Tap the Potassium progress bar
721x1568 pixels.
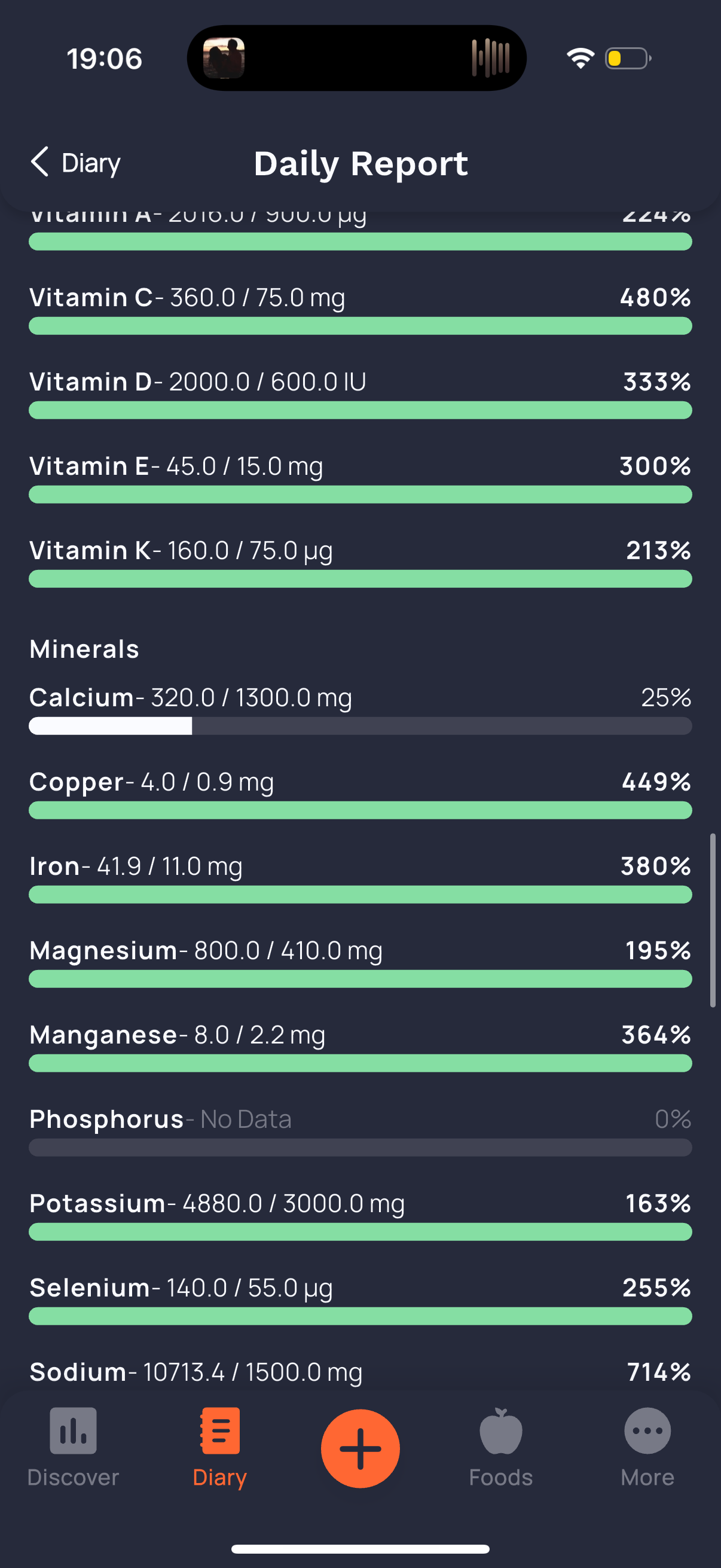(360, 1232)
